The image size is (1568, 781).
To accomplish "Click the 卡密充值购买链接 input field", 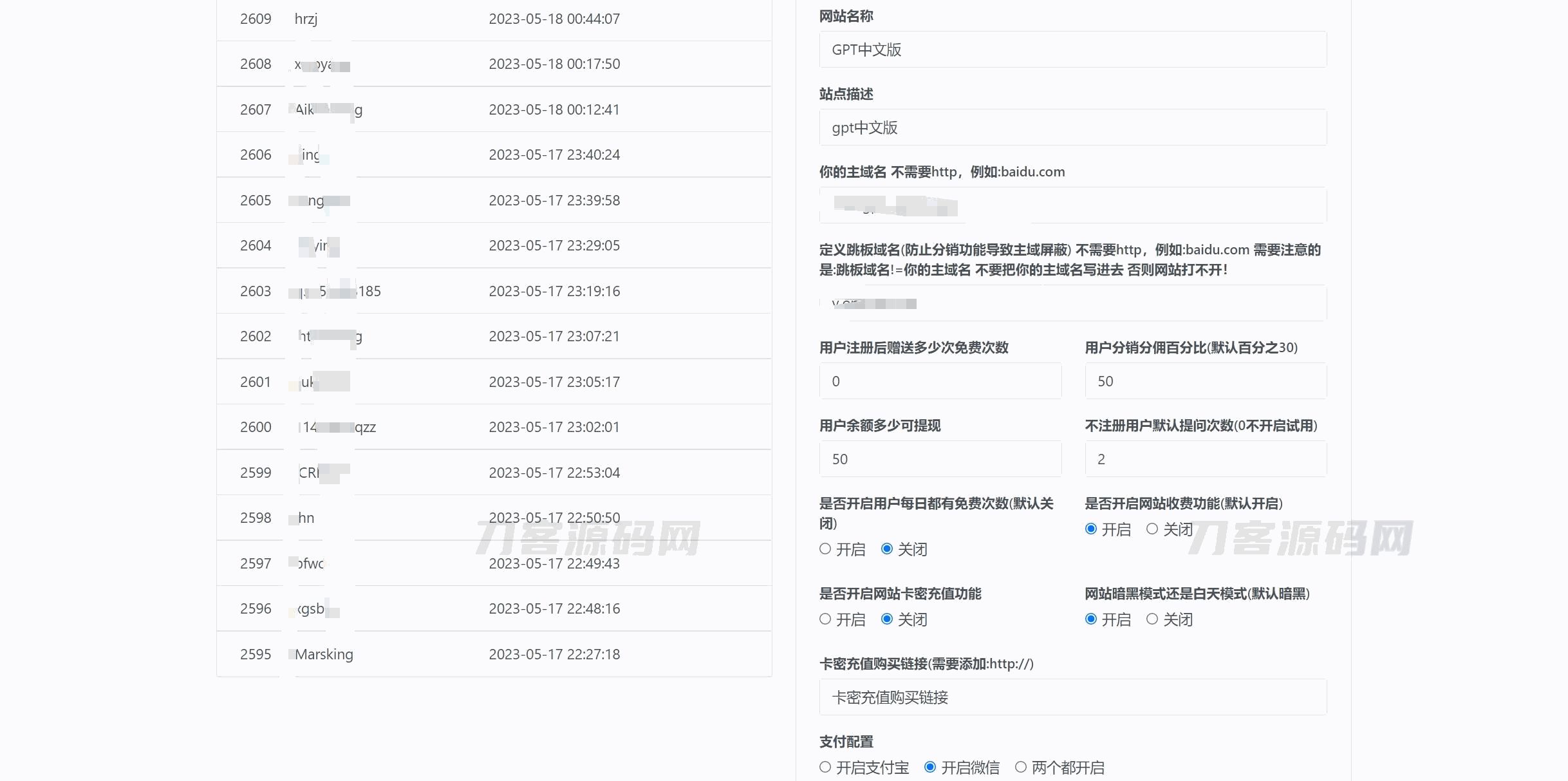I will (x=1072, y=697).
